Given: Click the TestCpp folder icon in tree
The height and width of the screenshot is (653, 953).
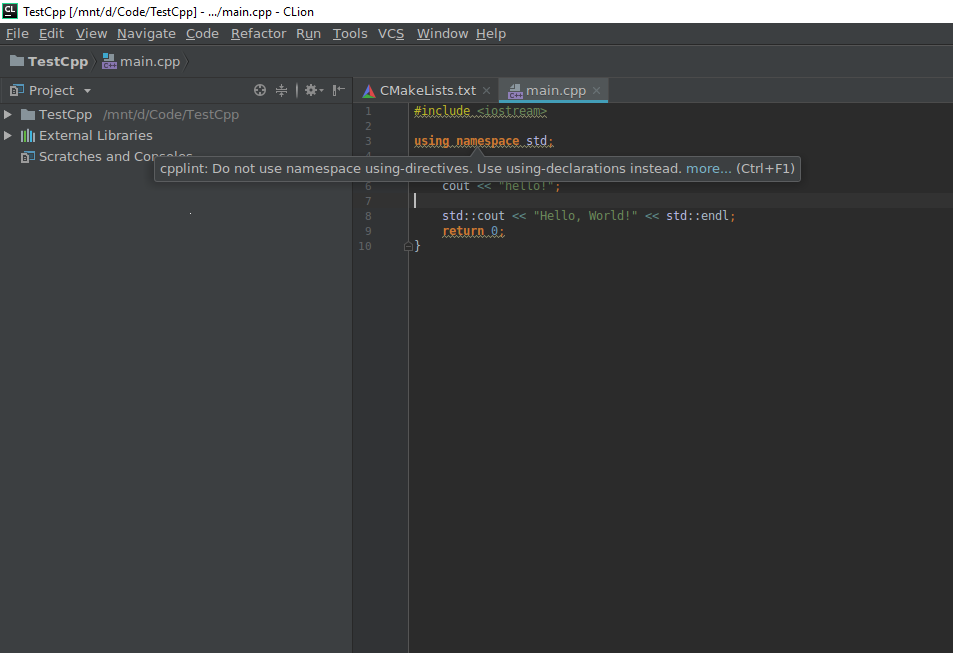Looking at the screenshot, I should tap(28, 114).
